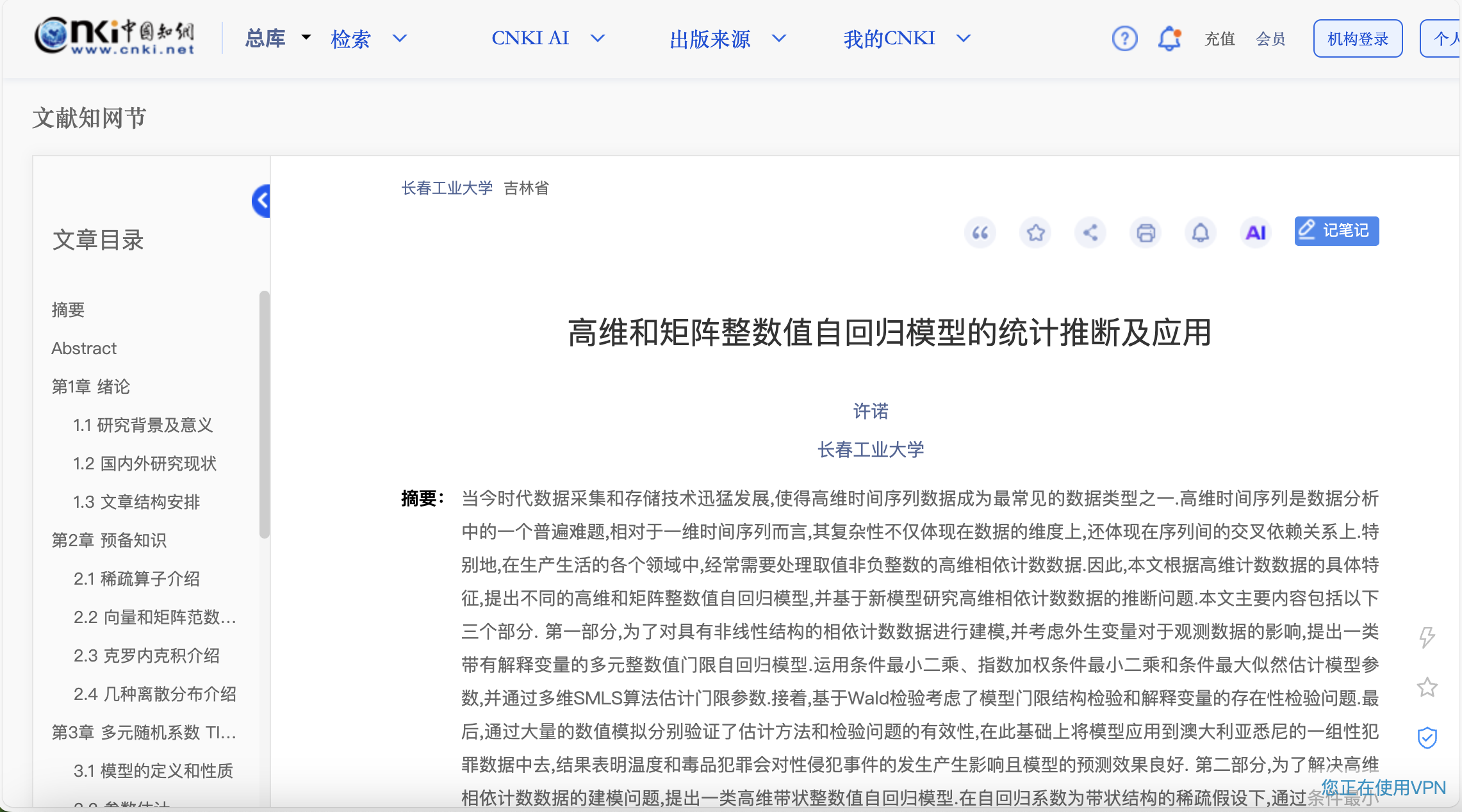Click the share icon in article toolbar
1462x812 pixels.
tap(1090, 232)
